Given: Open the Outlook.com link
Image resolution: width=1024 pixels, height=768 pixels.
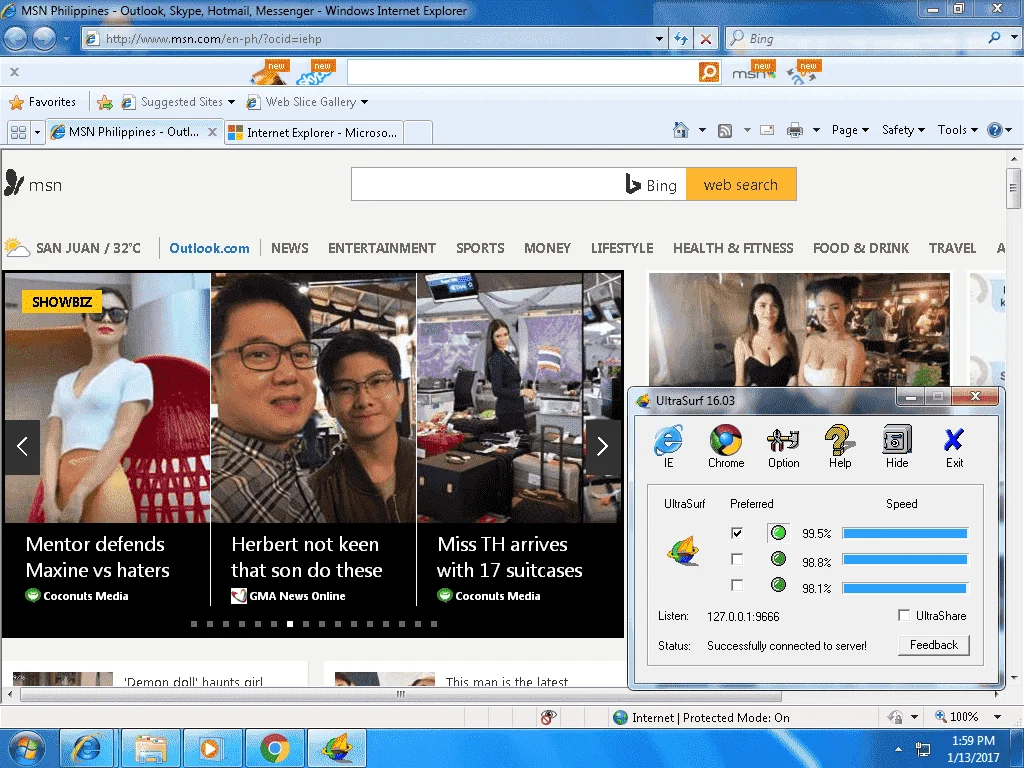Looking at the screenshot, I should pyautogui.click(x=209, y=248).
